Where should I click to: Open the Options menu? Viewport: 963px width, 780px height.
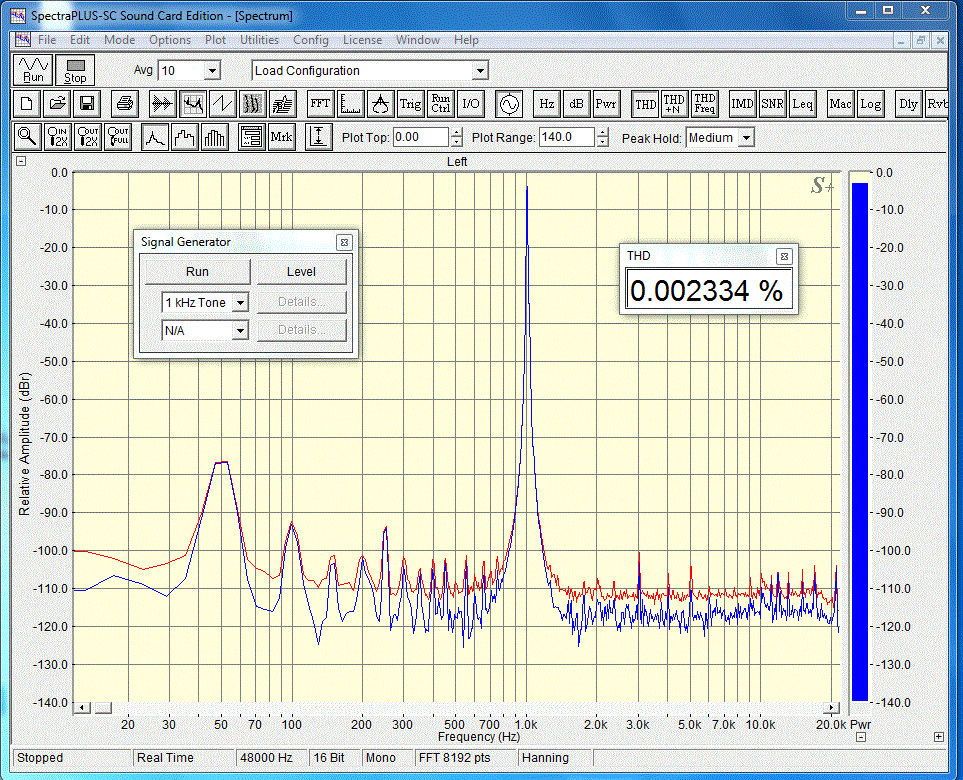(170, 40)
